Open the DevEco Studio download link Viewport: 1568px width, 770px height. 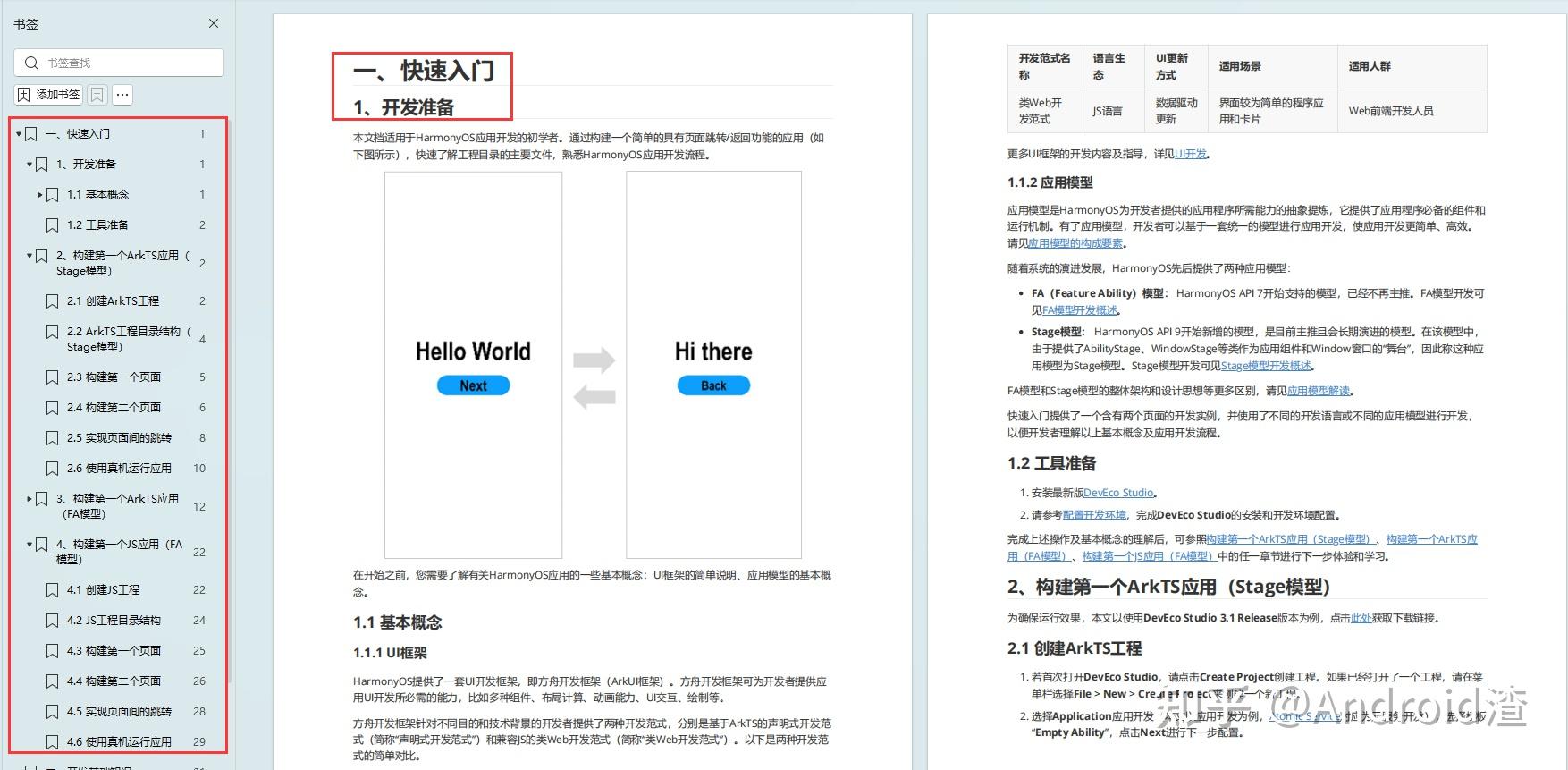pos(1119,493)
